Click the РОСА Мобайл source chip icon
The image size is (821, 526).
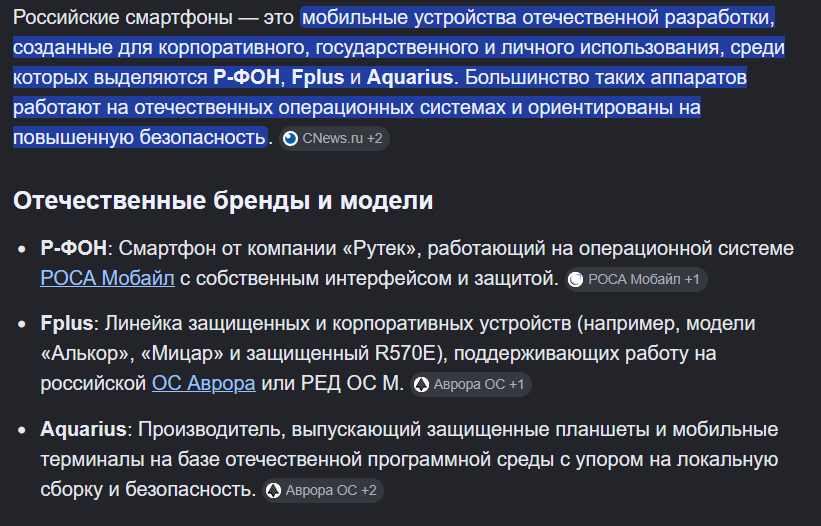pyautogui.click(x=575, y=279)
